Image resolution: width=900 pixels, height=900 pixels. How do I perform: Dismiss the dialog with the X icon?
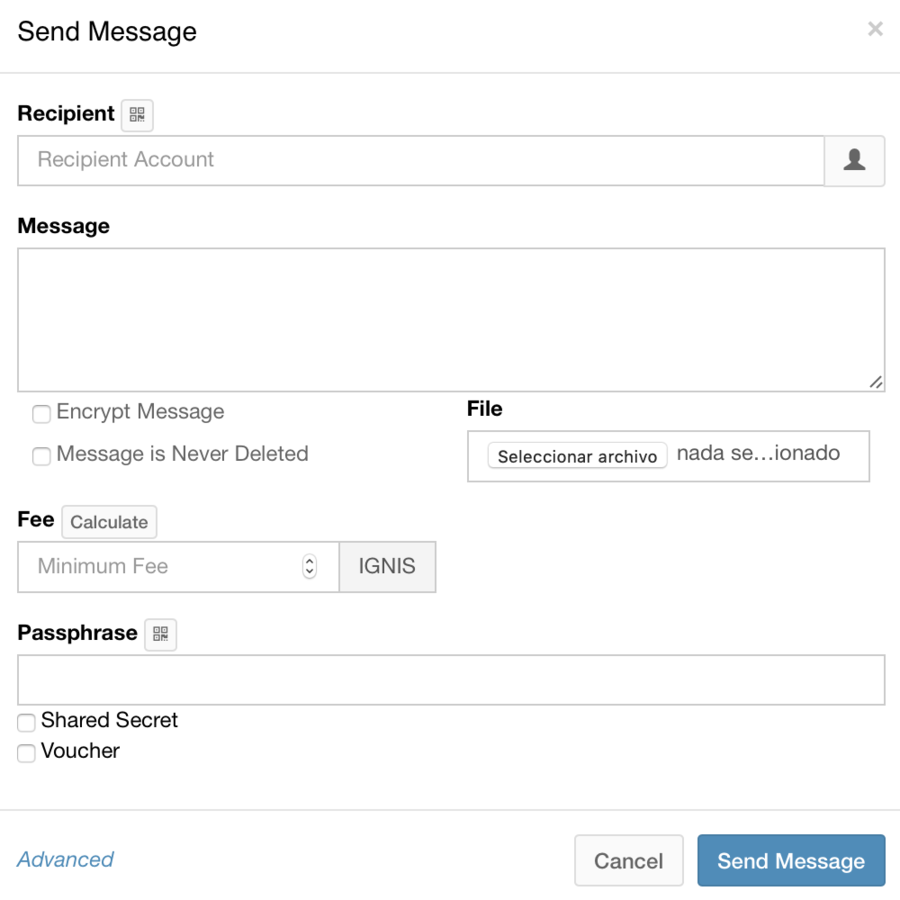[x=875, y=28]
